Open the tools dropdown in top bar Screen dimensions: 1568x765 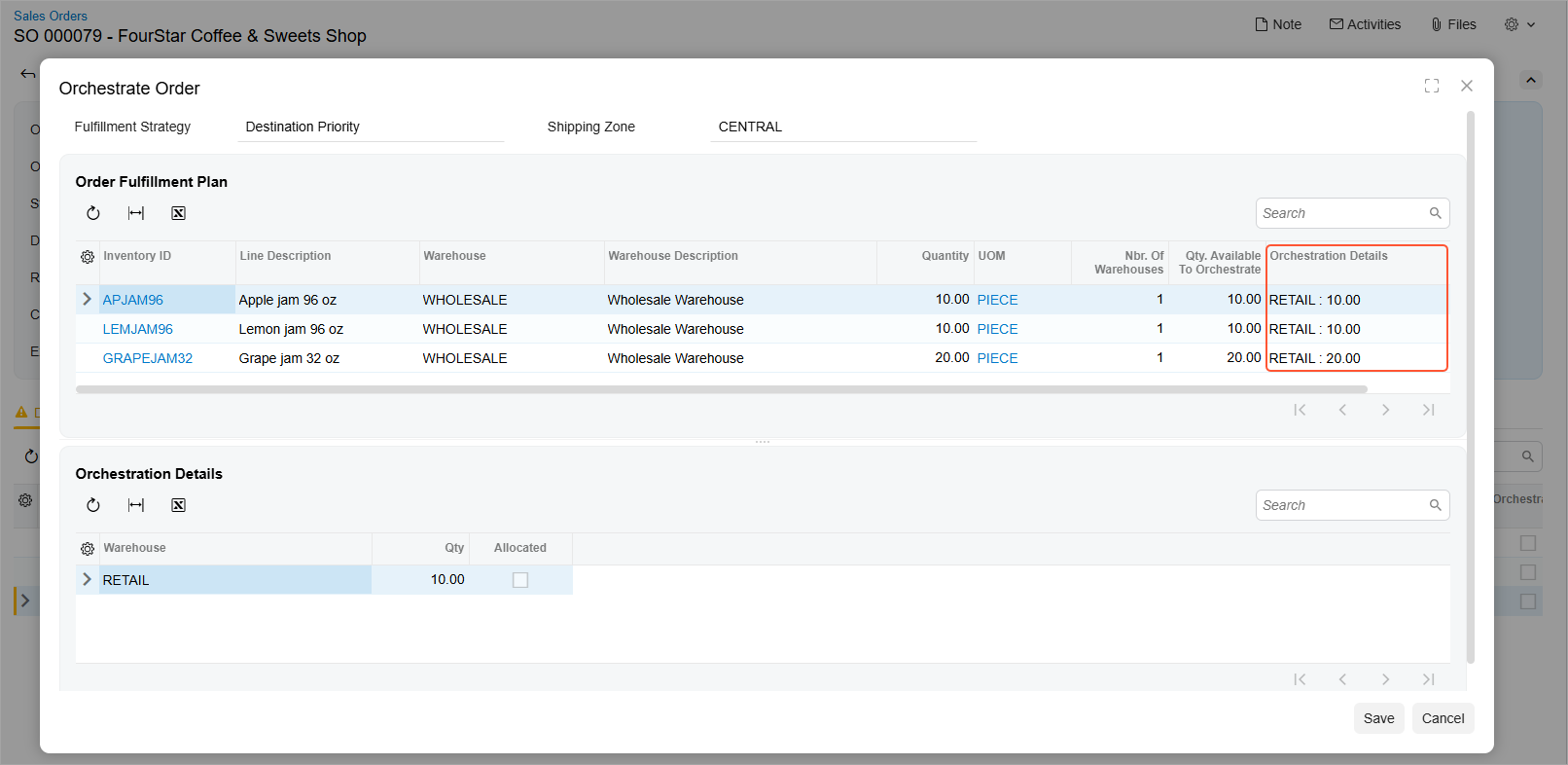point(1519,24)
